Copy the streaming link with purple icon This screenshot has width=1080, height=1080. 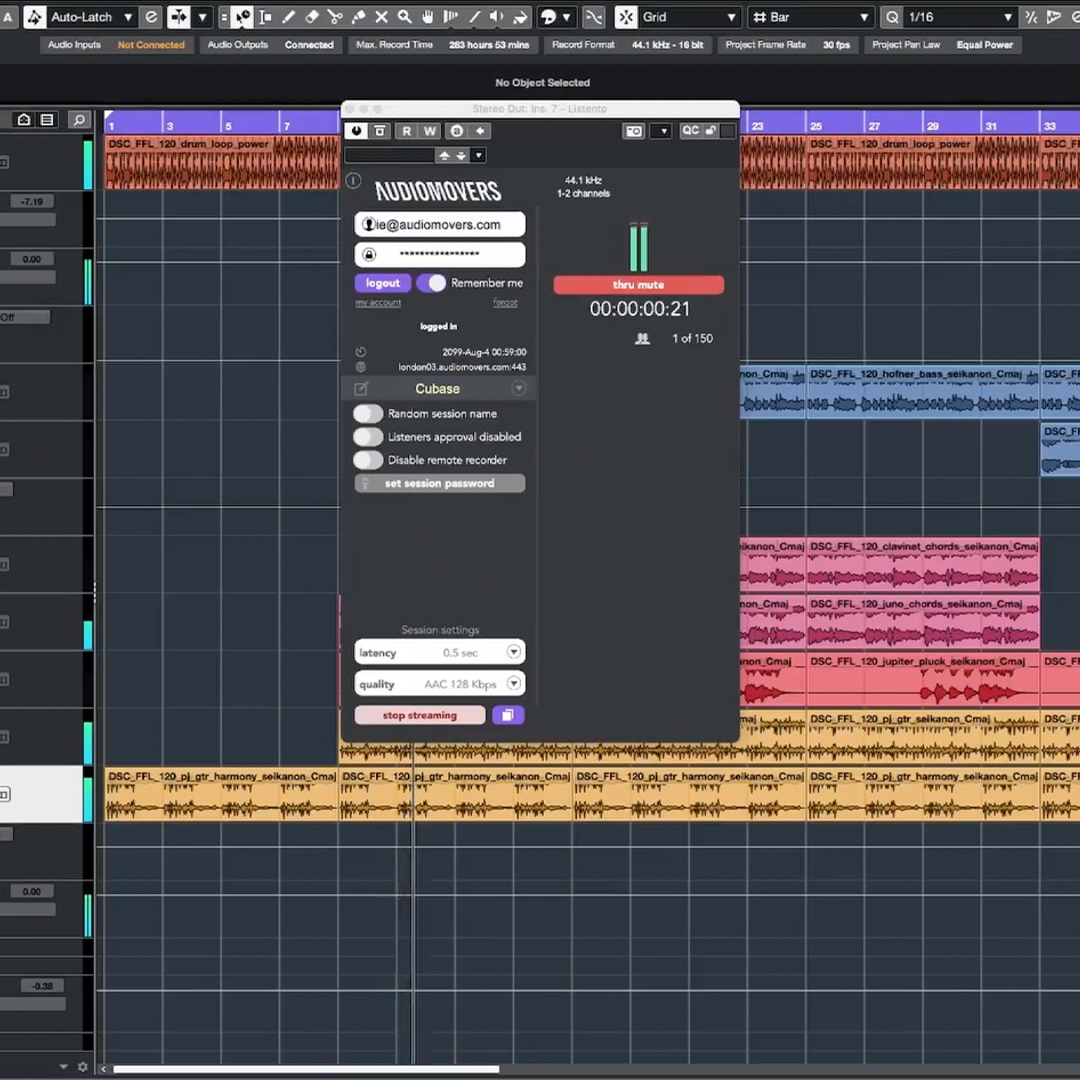pos(508,715)
